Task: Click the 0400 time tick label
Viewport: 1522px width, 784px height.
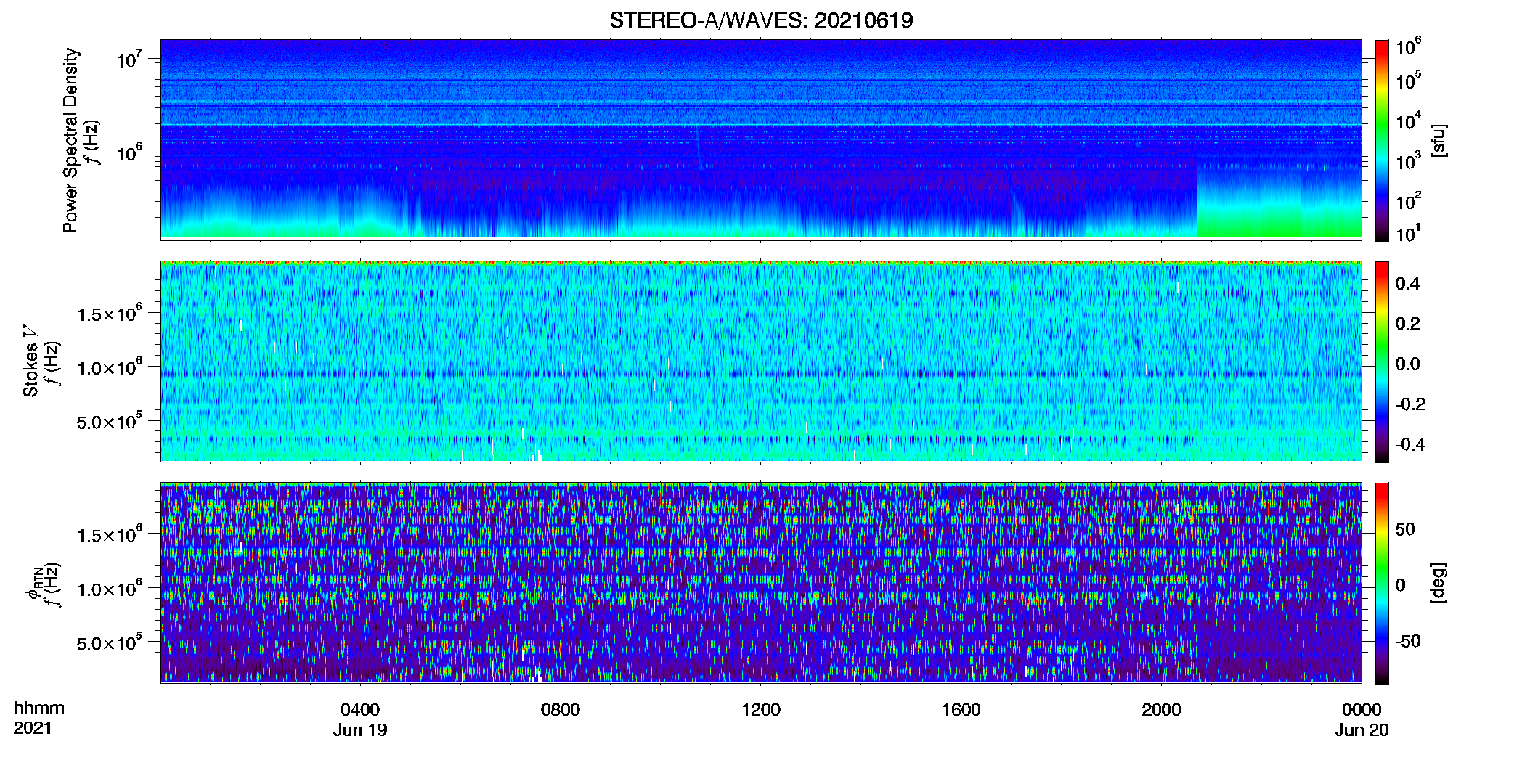Action: 360,710
